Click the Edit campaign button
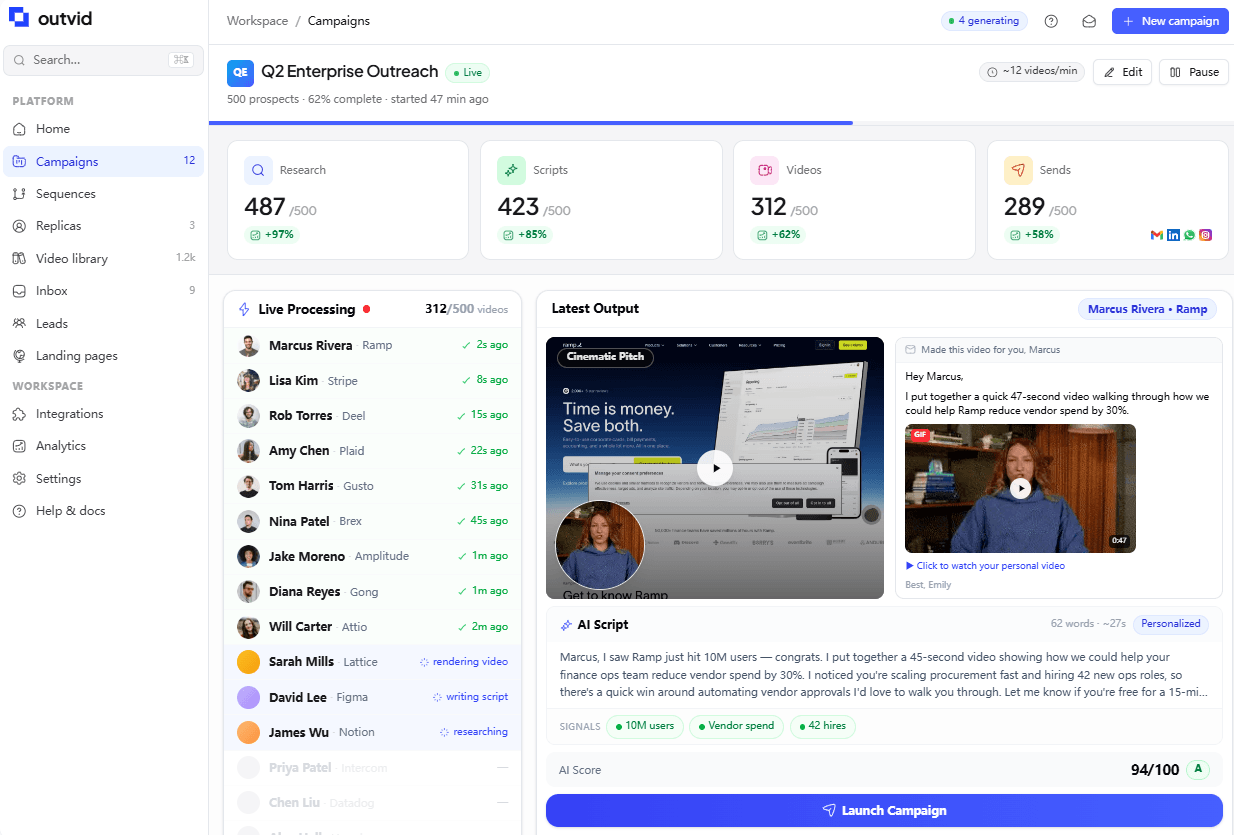Image resolution: width=1234 pixels, height=835 pixels. pyautogui.click(x=1123, y=72)
